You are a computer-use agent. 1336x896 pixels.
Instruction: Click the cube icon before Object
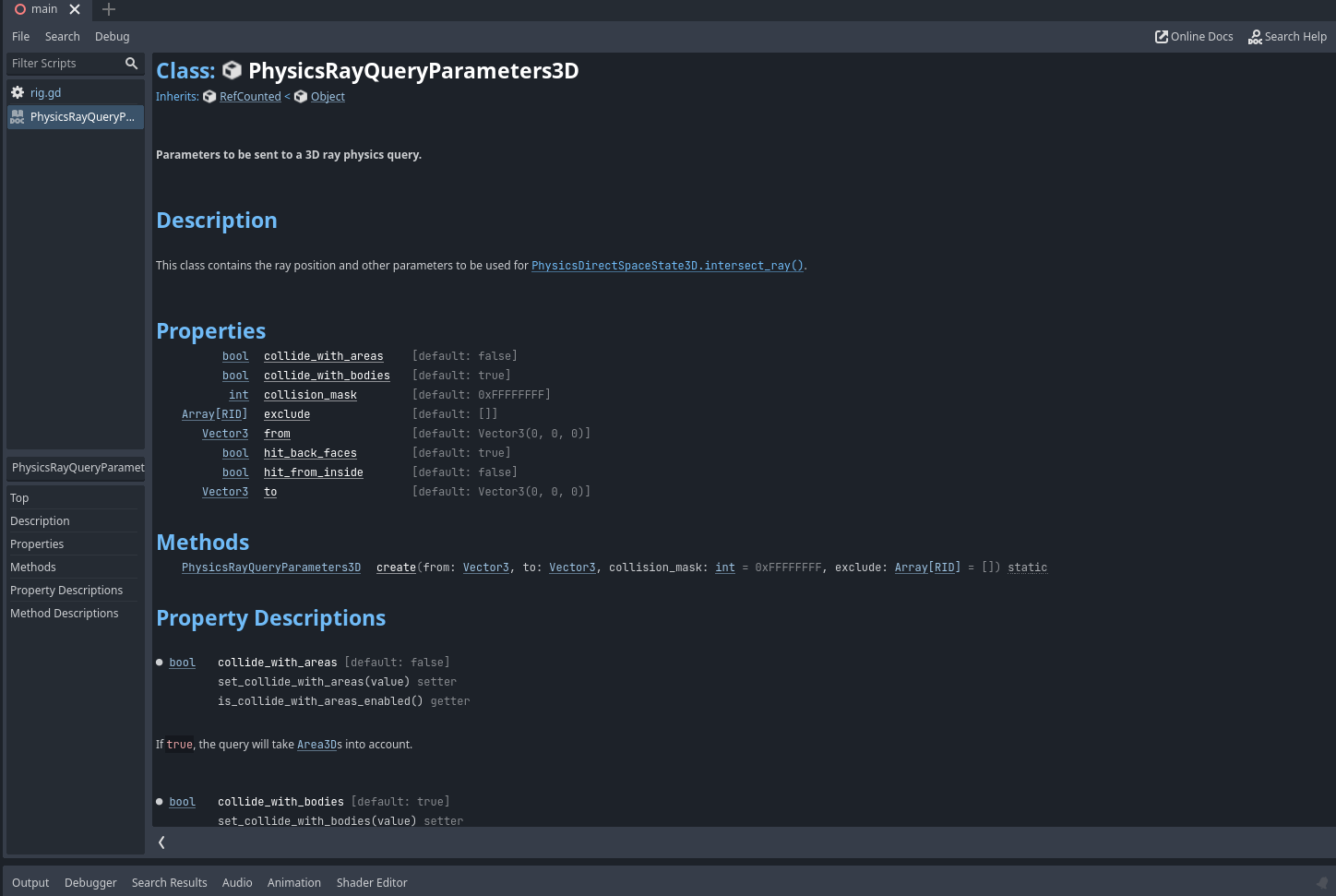tap(301, 97)
